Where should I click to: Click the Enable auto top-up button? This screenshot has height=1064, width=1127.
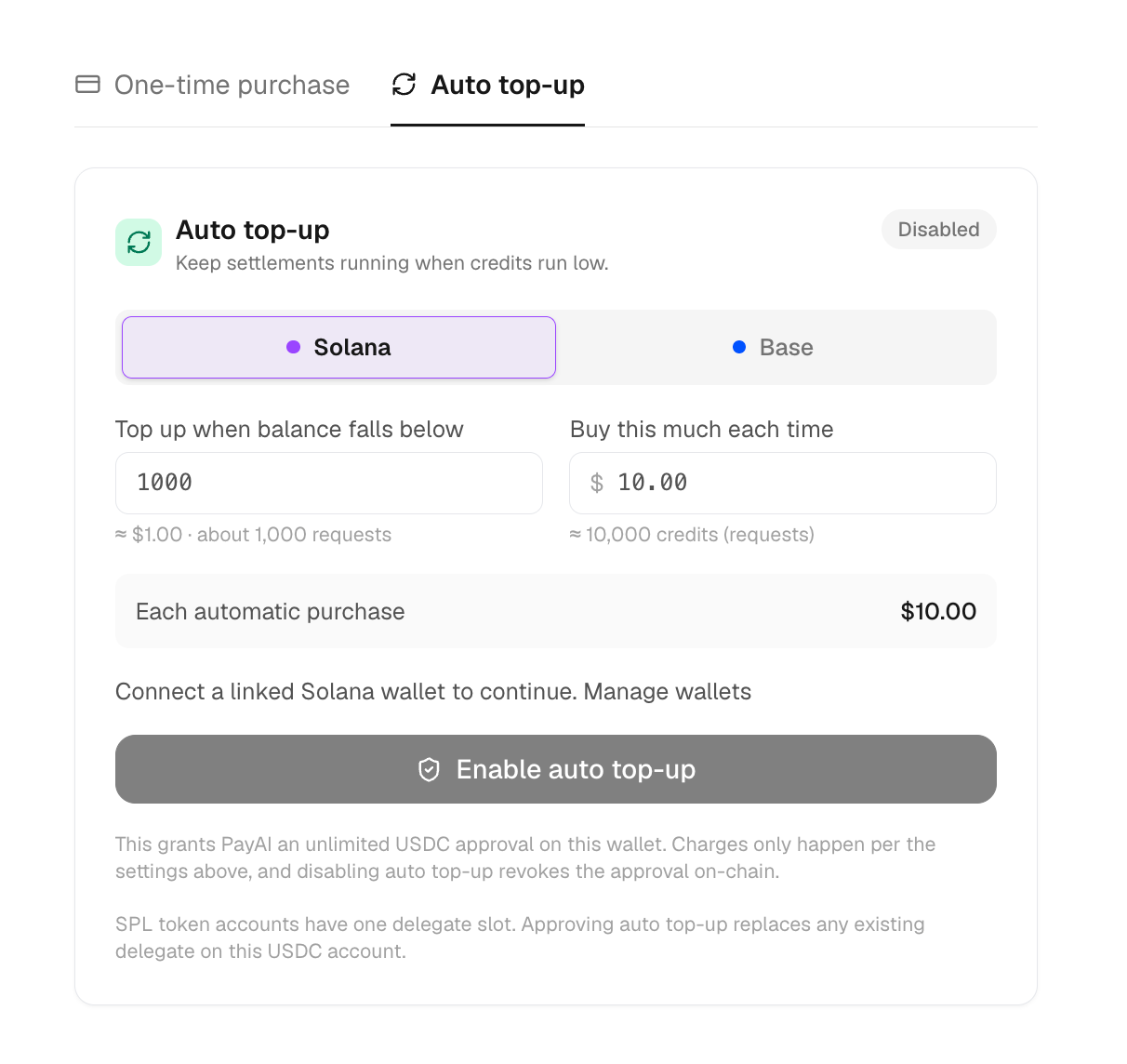click(555, 769)
